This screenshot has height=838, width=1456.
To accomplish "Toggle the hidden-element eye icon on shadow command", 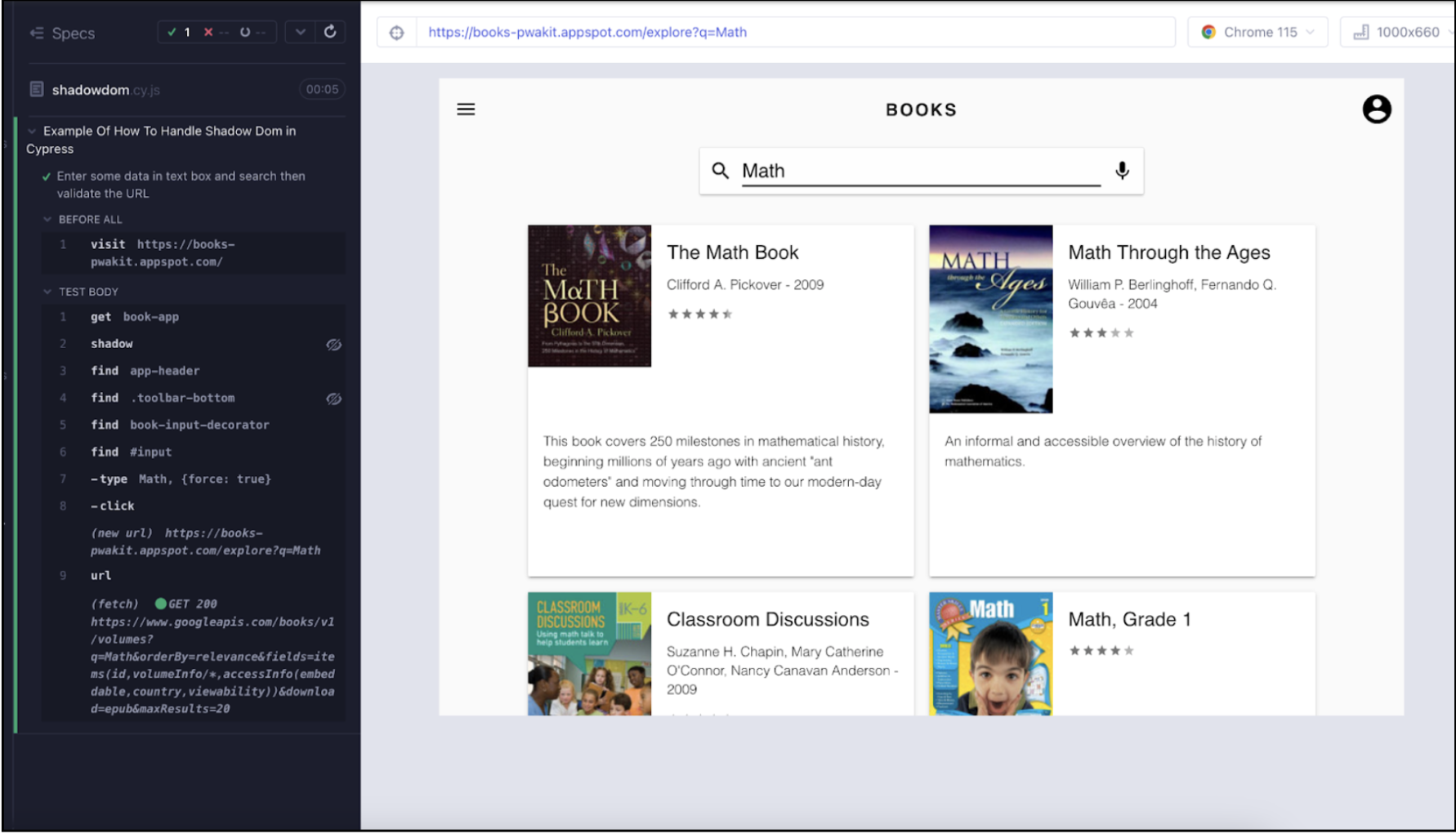I will 333,345.
